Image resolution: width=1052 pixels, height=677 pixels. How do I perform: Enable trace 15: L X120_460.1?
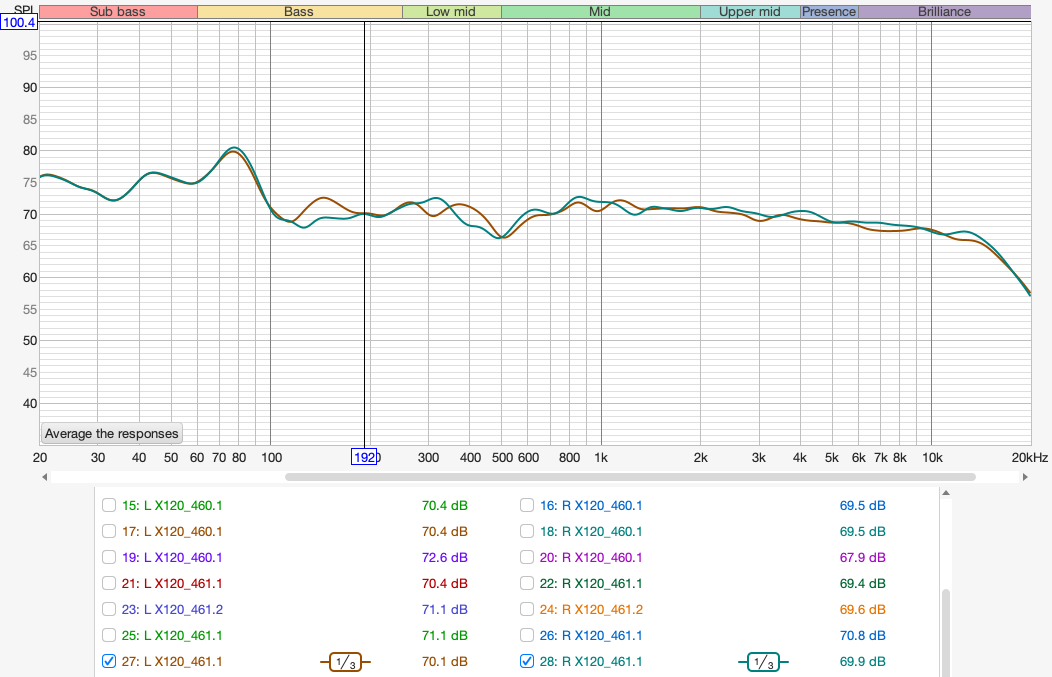(x=109, y=505)
